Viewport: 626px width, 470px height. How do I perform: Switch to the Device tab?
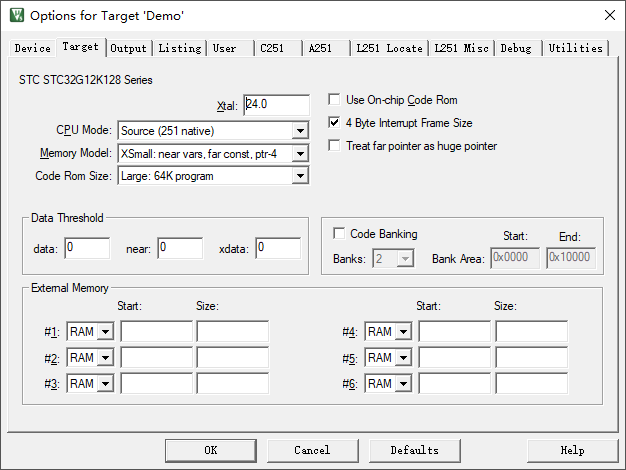pos(32,48)
